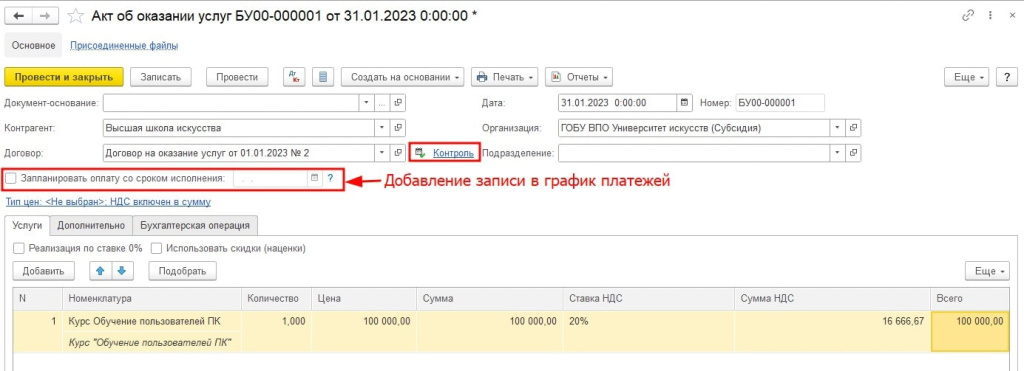Focus the Контрагент field Высшая школа искусства

(237, 128)
